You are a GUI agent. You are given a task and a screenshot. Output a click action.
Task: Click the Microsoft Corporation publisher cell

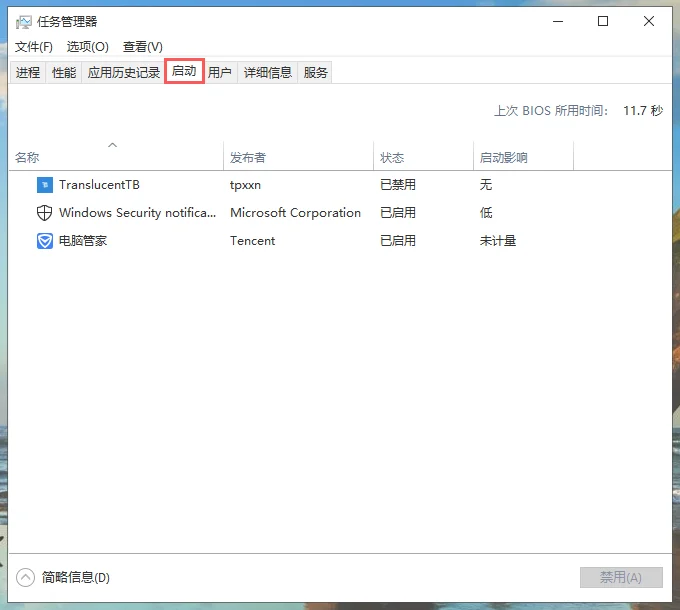pos(295,213)
